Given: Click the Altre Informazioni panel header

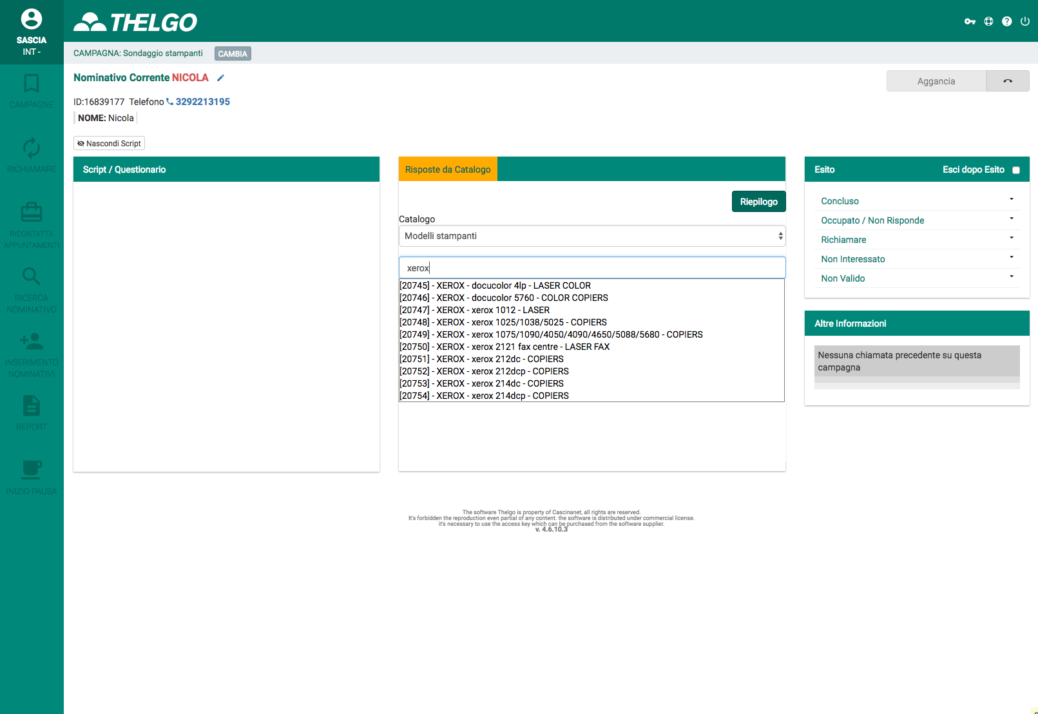Looking at the screenshot, I should [x=917, y=324].
